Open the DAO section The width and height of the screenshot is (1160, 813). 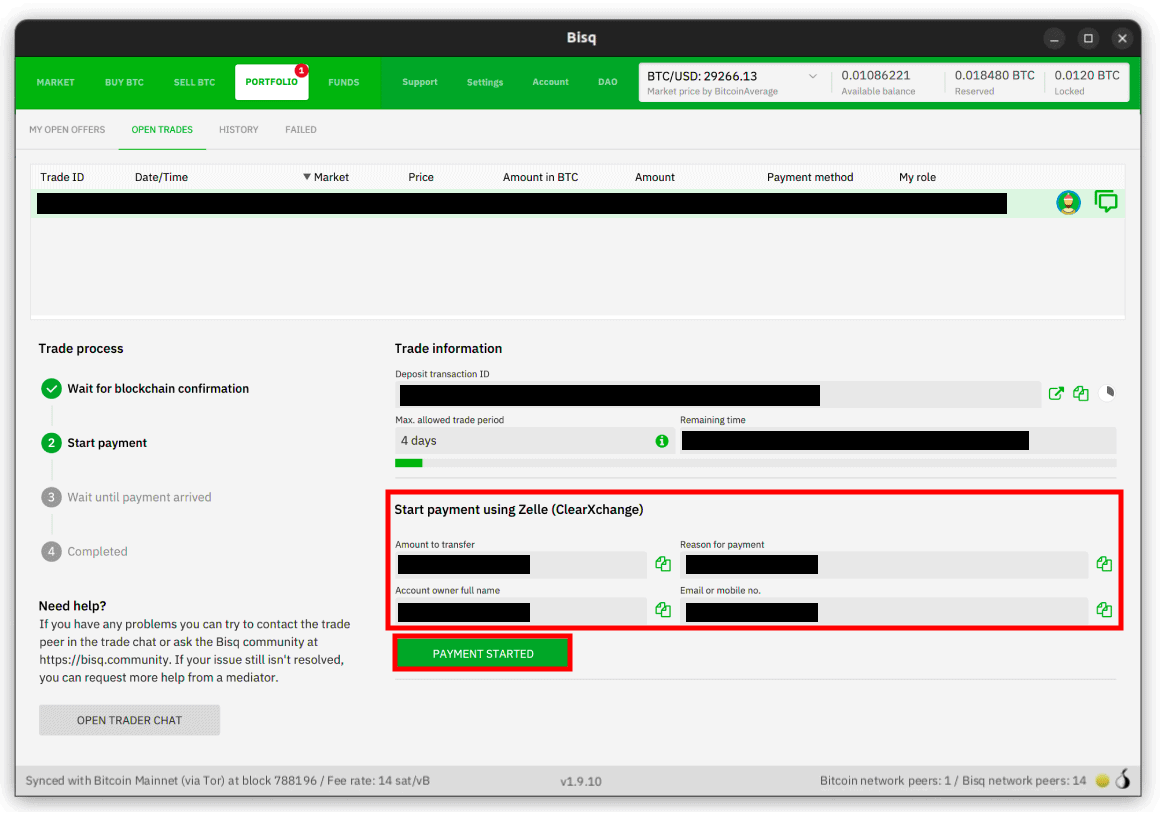[607, 82]
